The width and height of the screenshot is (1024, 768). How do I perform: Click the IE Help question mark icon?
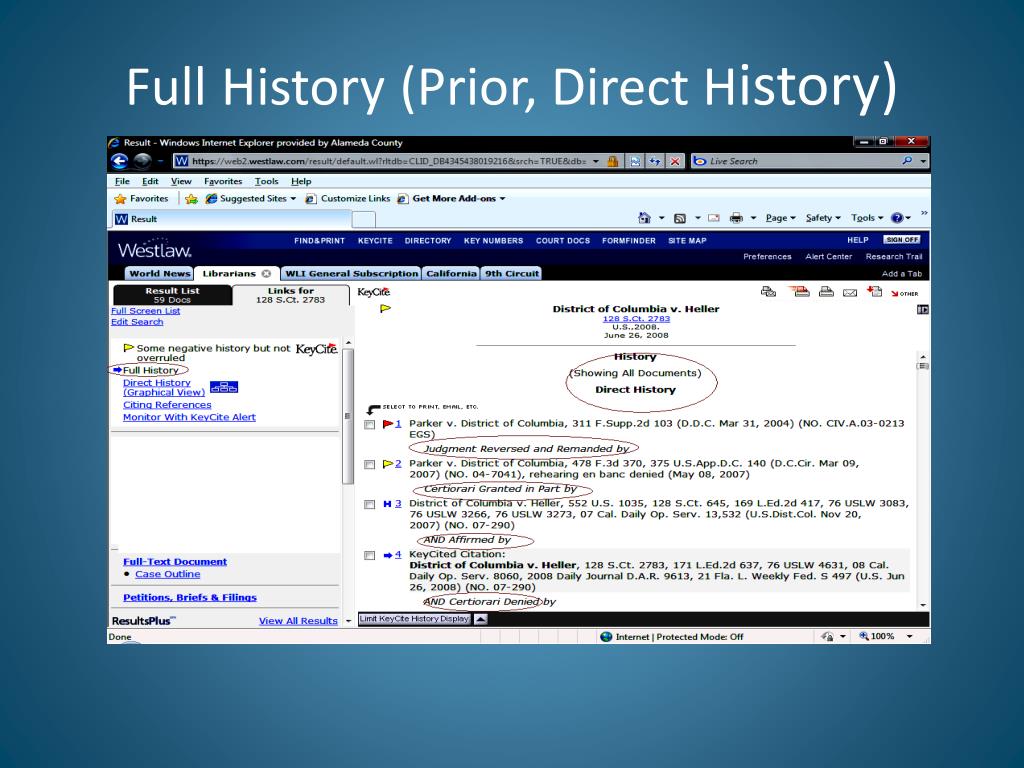click(x=897, y=218)
